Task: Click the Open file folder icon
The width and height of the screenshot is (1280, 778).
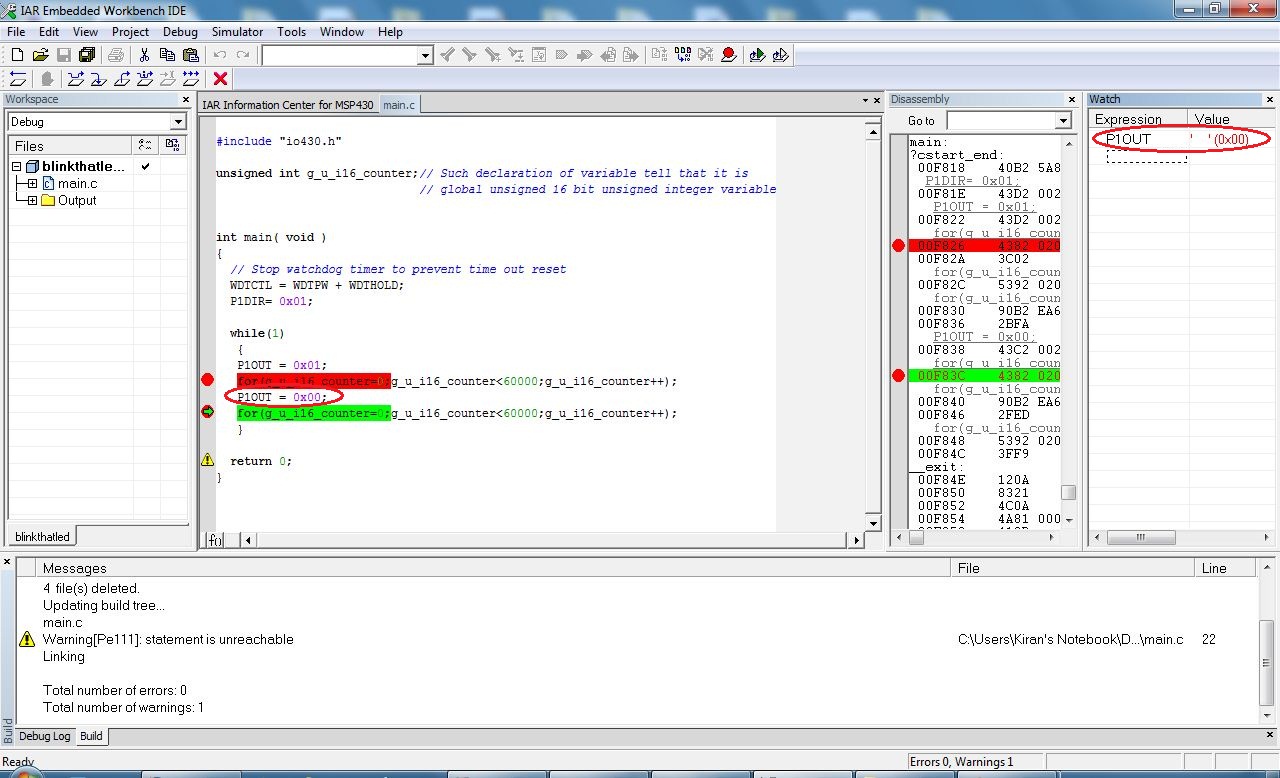Action: pyautogui.click(x=41, y=55)
